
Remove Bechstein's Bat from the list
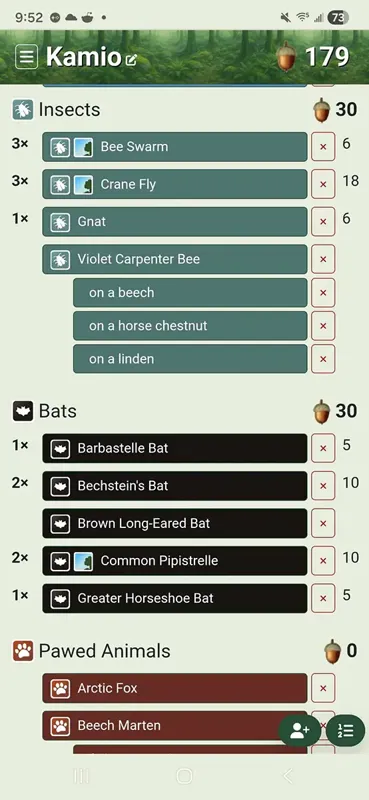[323, 486]
